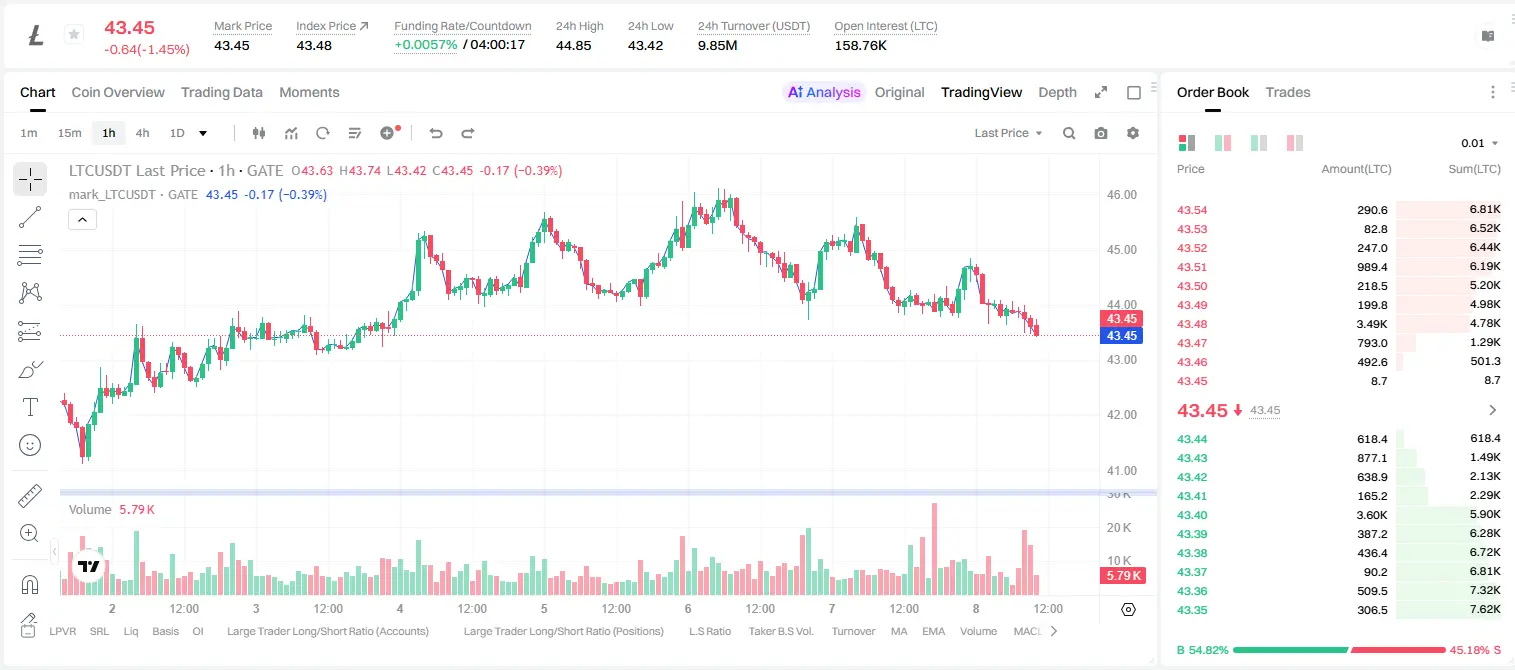Image resolution: width=1515 pixels, height=670 pixels.
Task: Select the trend line drawing tool
Action: pyautogui.click(x=30, y=217)
